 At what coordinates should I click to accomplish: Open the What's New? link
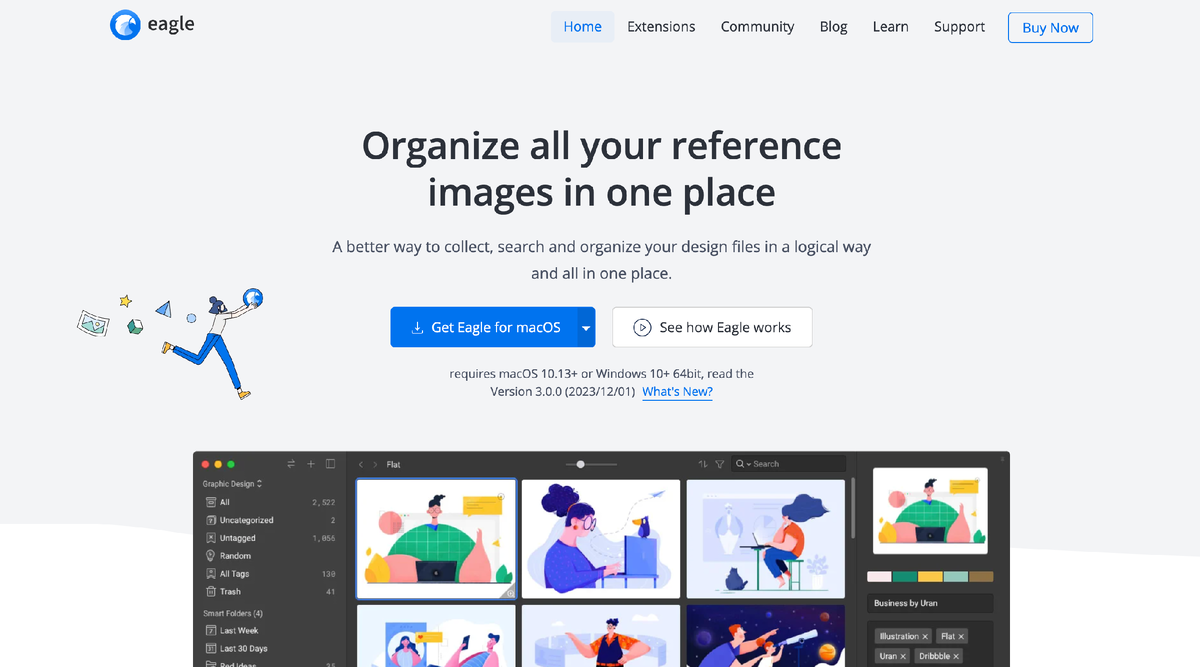pyautogui.click(x=677, y=392)
